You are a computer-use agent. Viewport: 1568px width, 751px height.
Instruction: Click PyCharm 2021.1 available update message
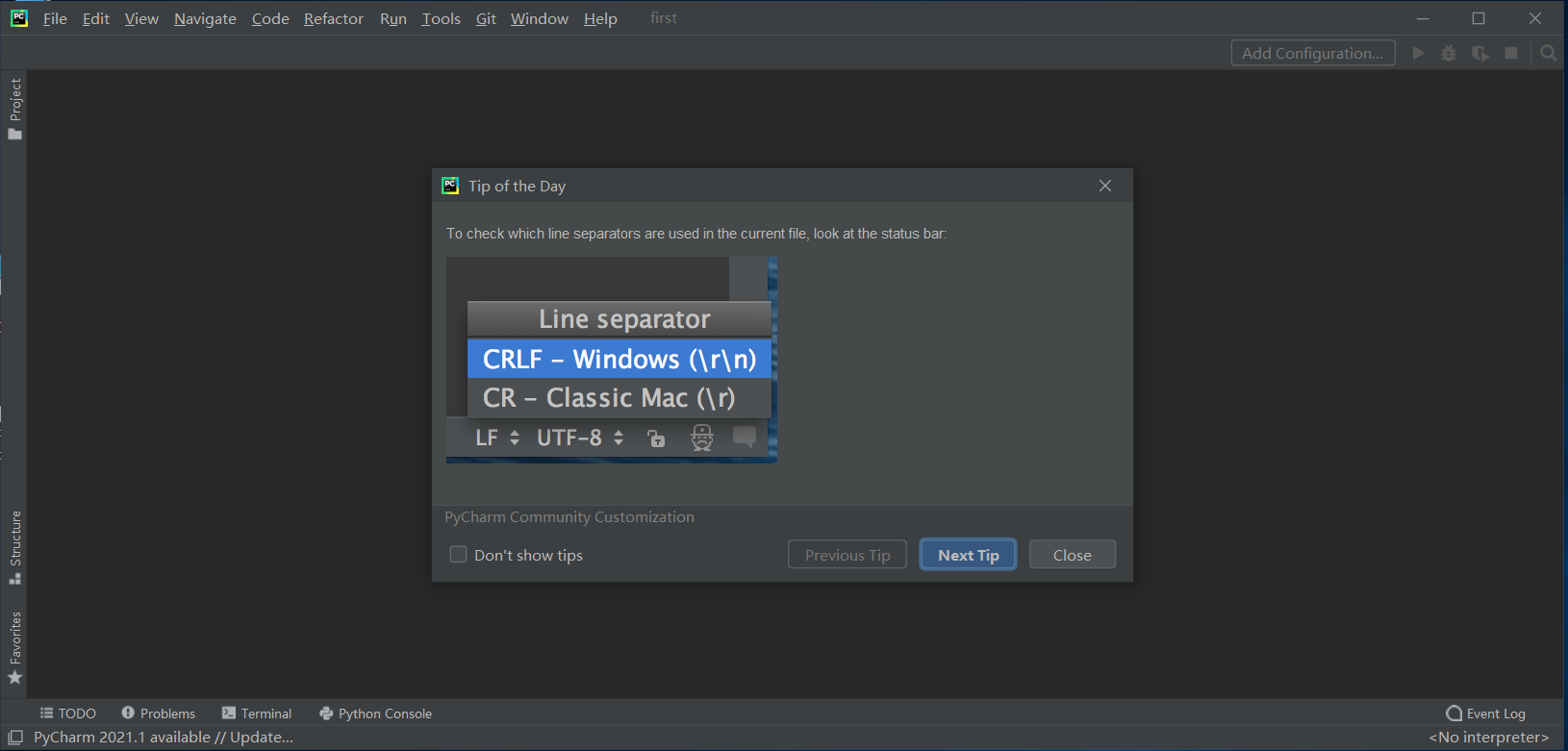coord(164,738)
